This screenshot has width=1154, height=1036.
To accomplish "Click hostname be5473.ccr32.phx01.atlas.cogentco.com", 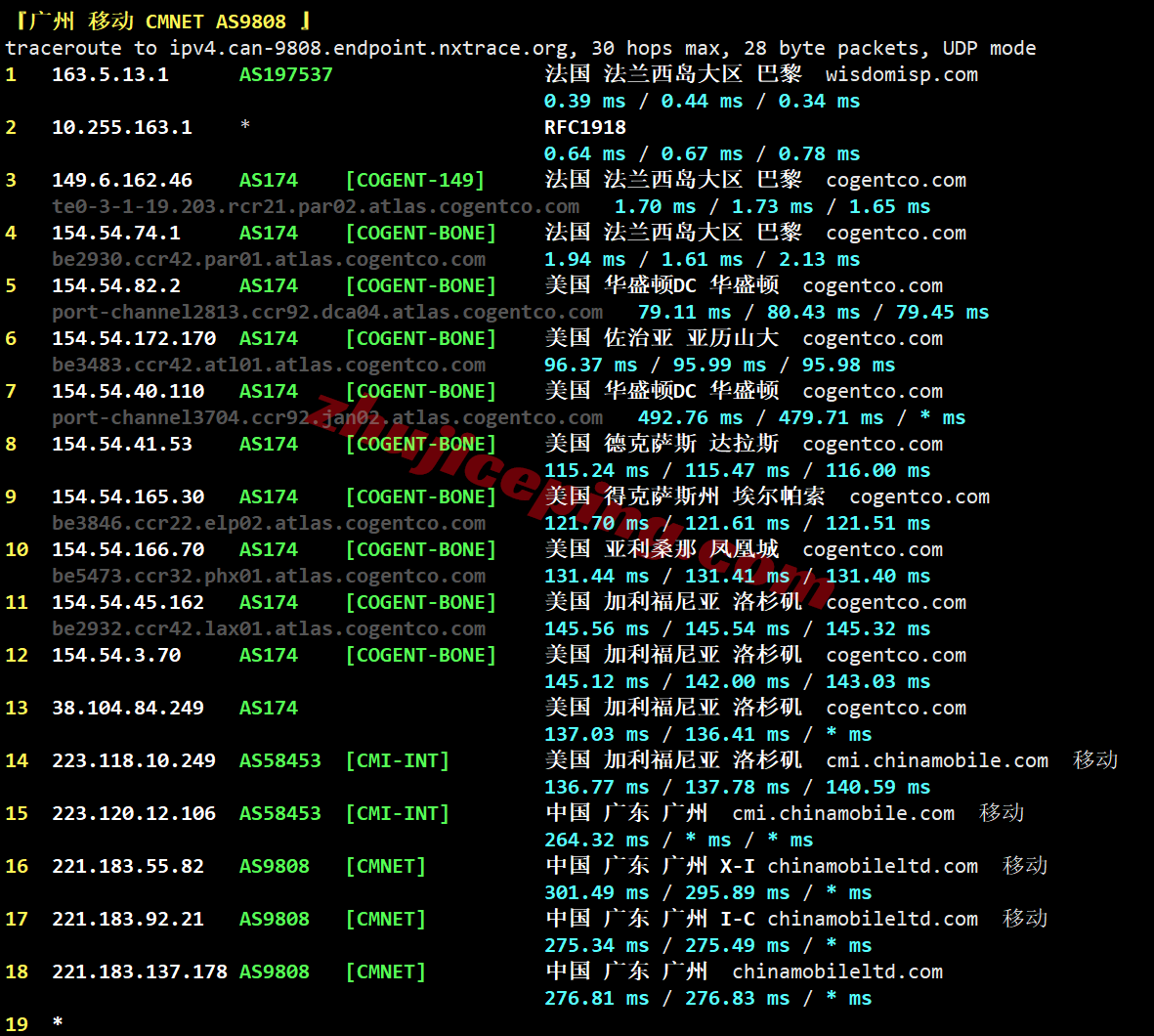I will click(268, 577).
